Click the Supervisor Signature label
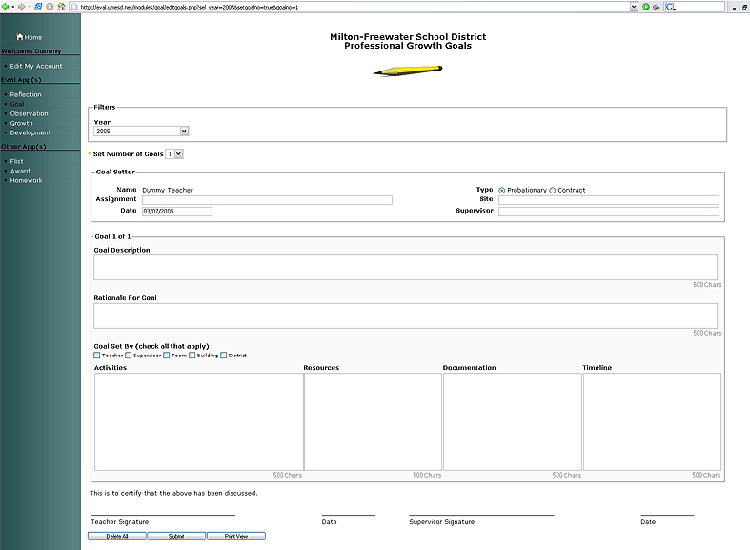This screenshot has height=550, width=750. tap(442, 521)
